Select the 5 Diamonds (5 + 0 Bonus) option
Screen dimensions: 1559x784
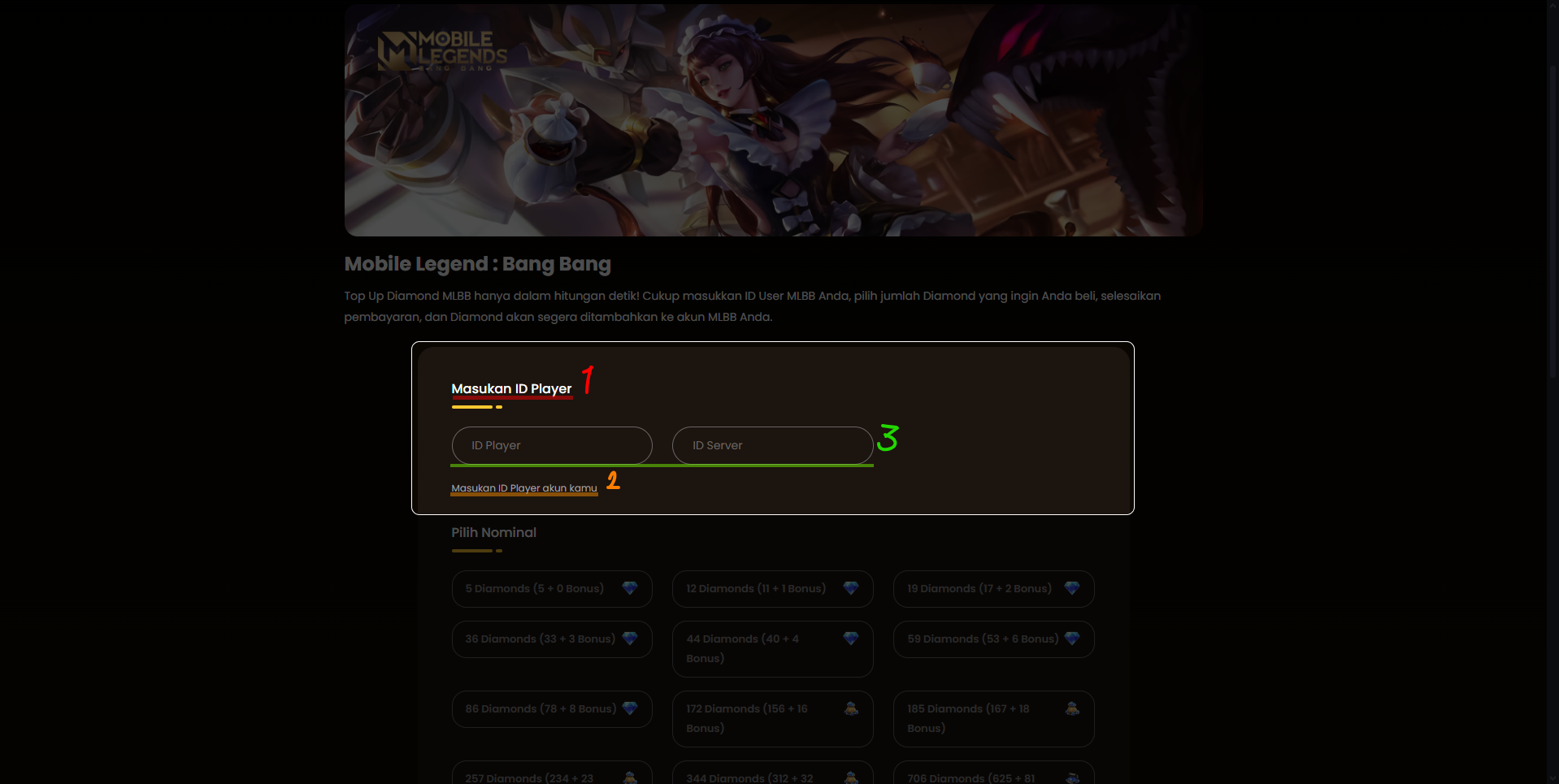(552, 589)
